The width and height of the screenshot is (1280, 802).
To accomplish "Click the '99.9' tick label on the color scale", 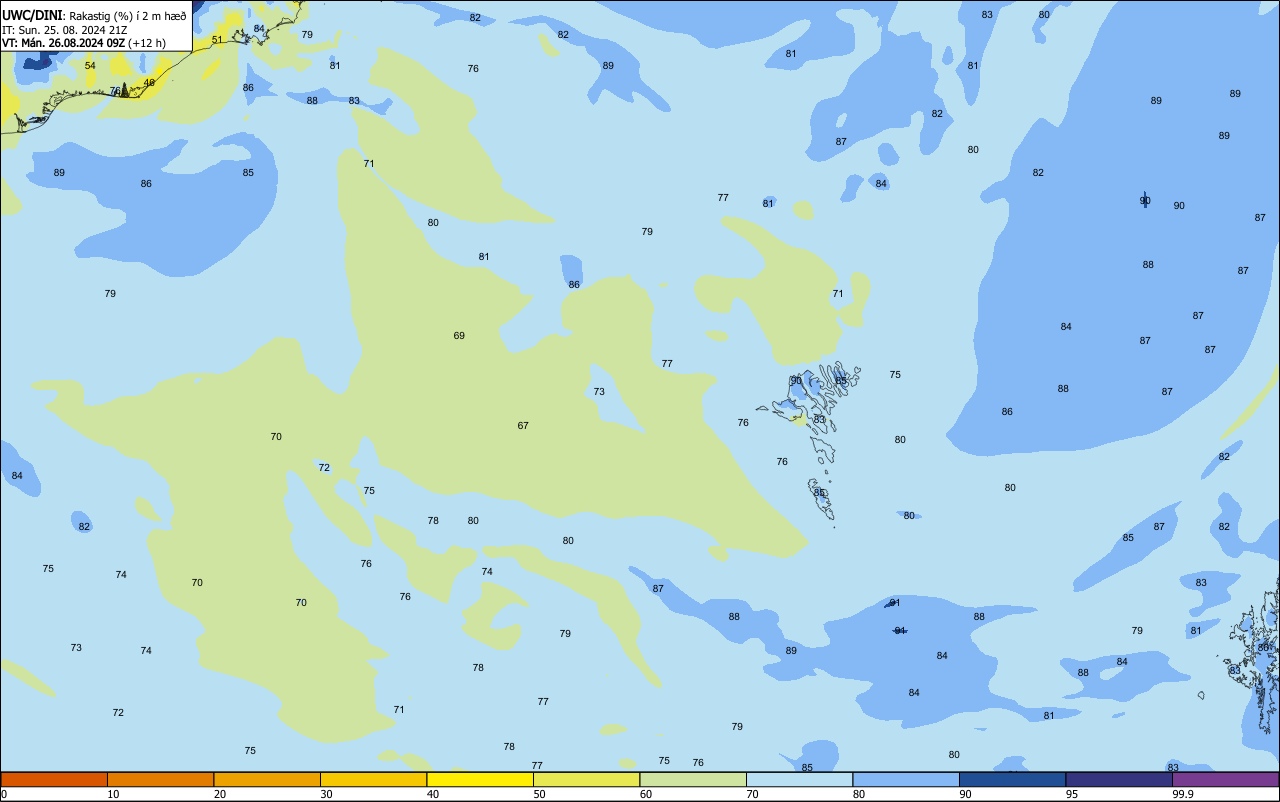I will [x=1183, y=794].
